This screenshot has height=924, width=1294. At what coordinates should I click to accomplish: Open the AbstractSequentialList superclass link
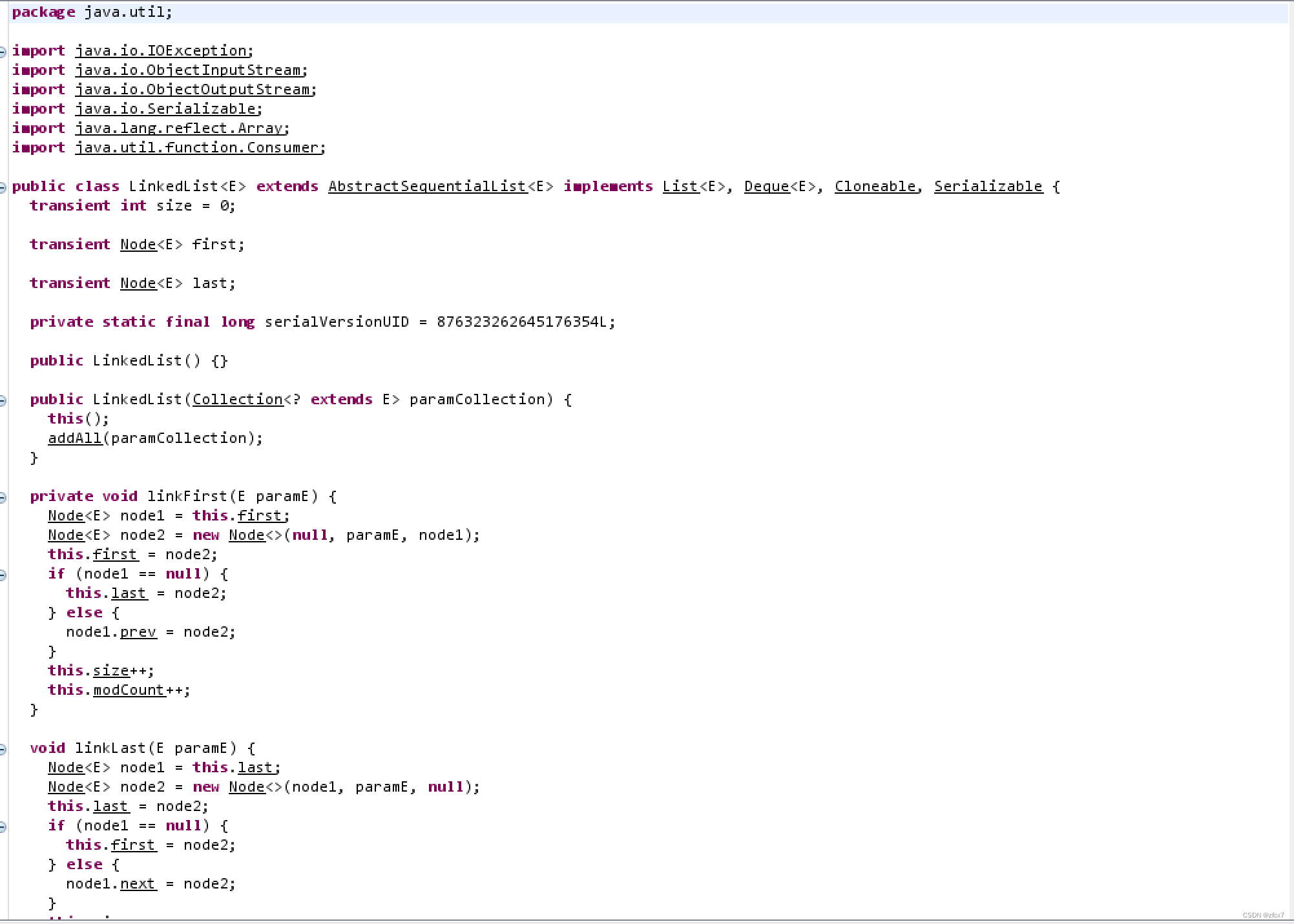tap(426, 187)
